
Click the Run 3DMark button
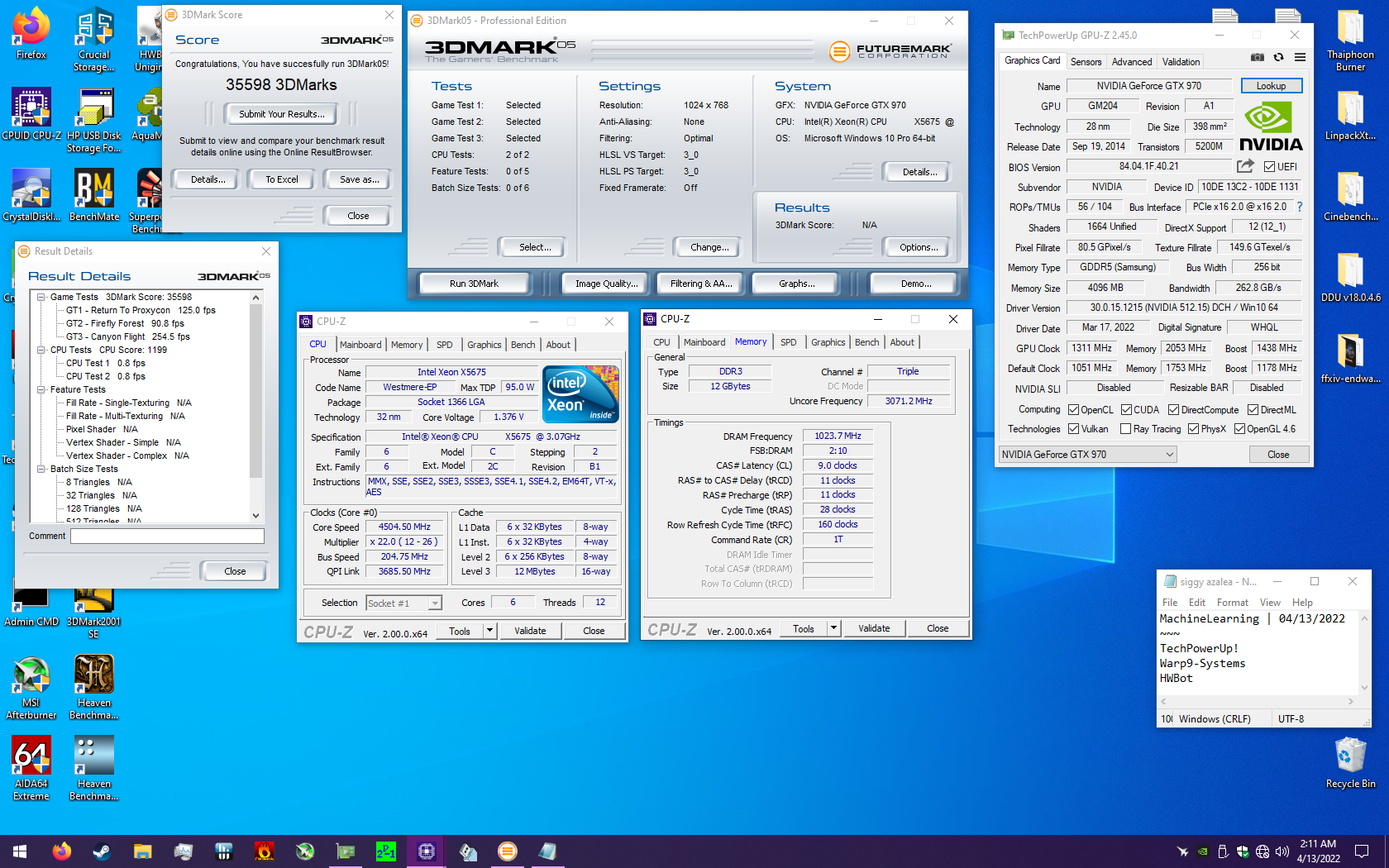(x=474, y=284)
